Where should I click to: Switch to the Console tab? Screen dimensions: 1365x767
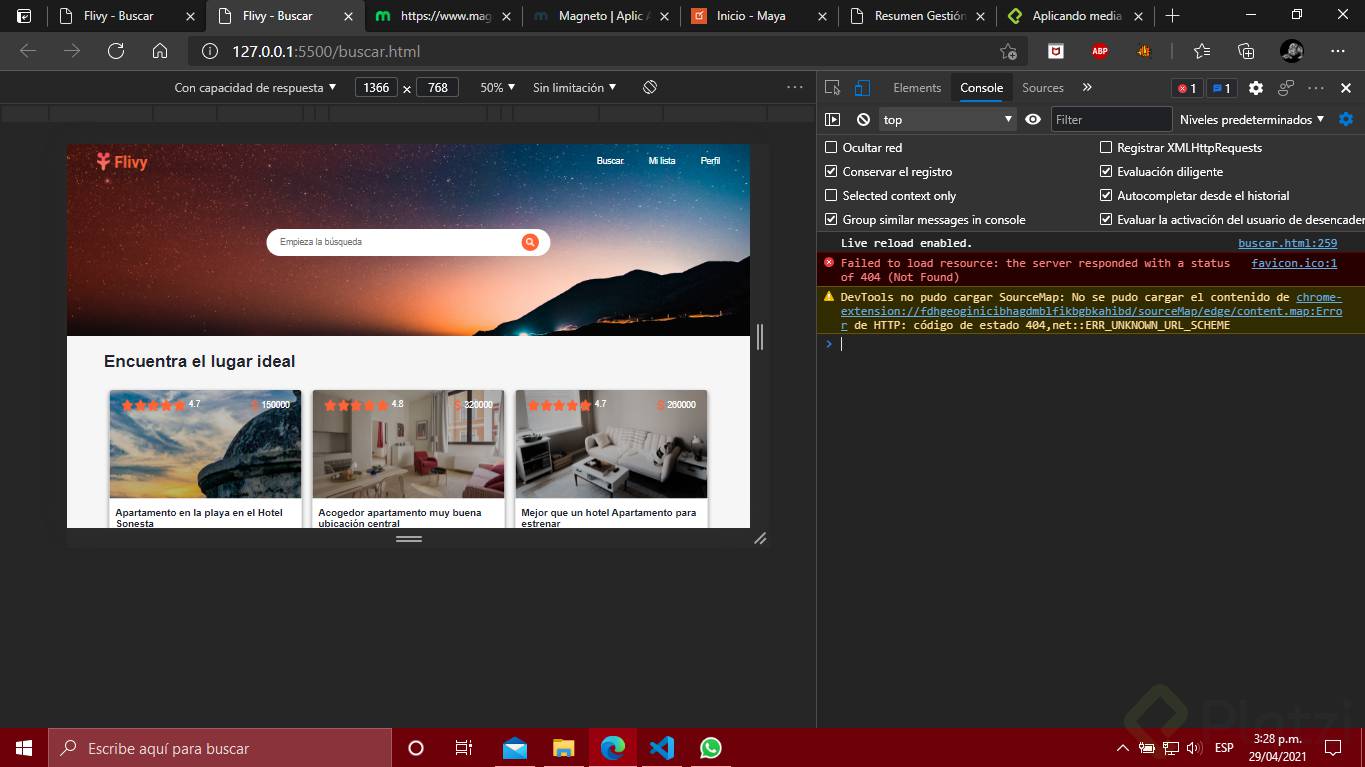point(982,88)
